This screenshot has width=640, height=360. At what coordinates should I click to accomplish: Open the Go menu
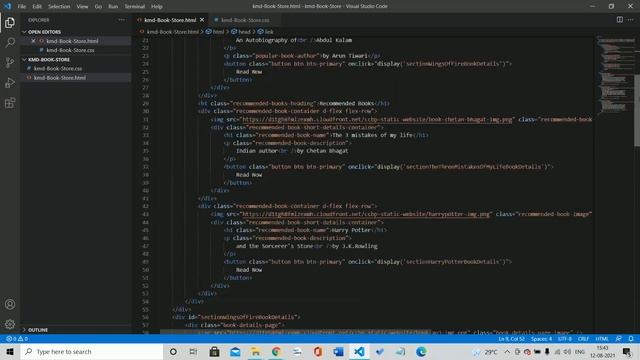pyautogui.click(x=98, y=6)
